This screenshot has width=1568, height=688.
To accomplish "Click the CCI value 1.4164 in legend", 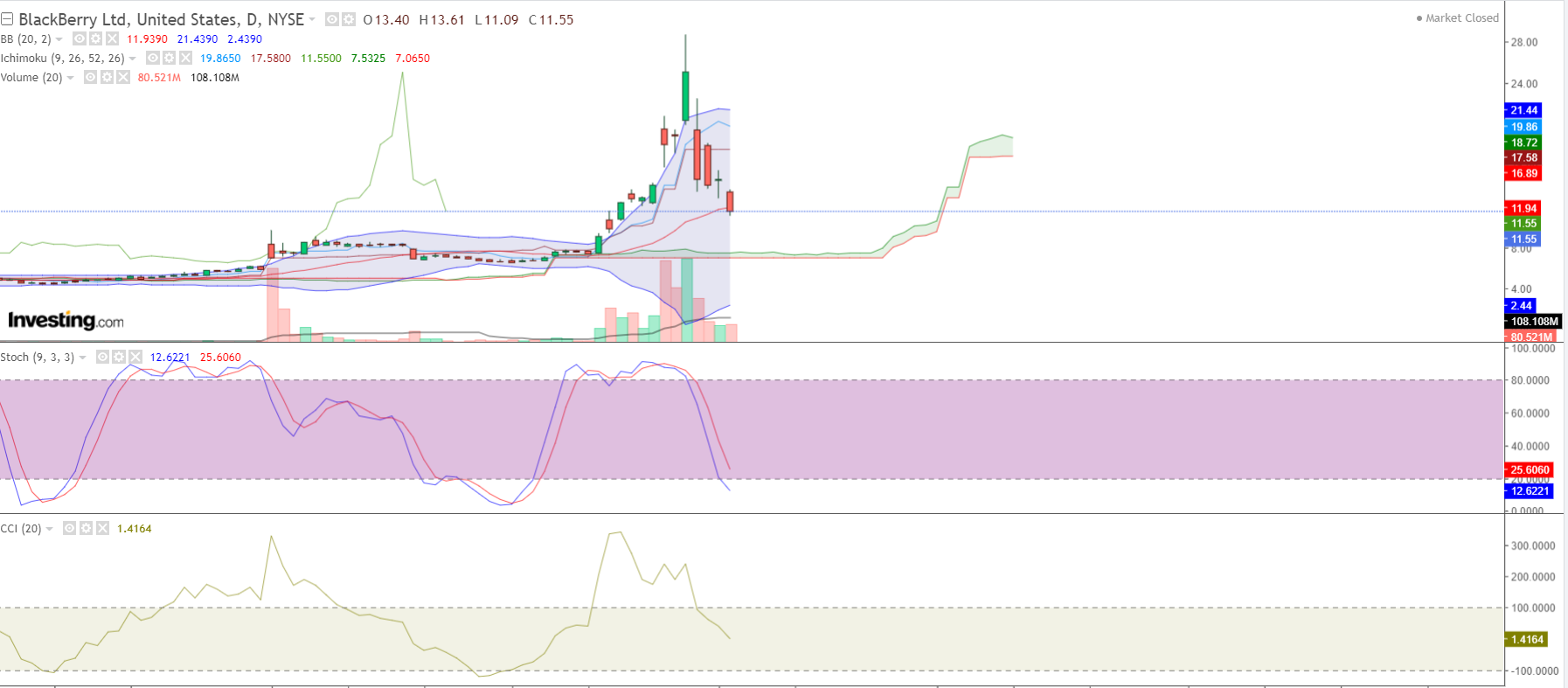I will (135, 529).
